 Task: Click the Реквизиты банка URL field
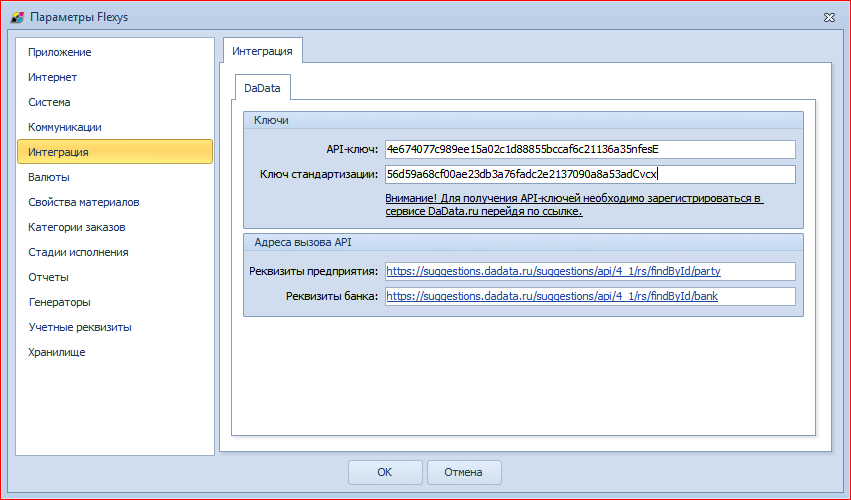[x=590, y=296]
